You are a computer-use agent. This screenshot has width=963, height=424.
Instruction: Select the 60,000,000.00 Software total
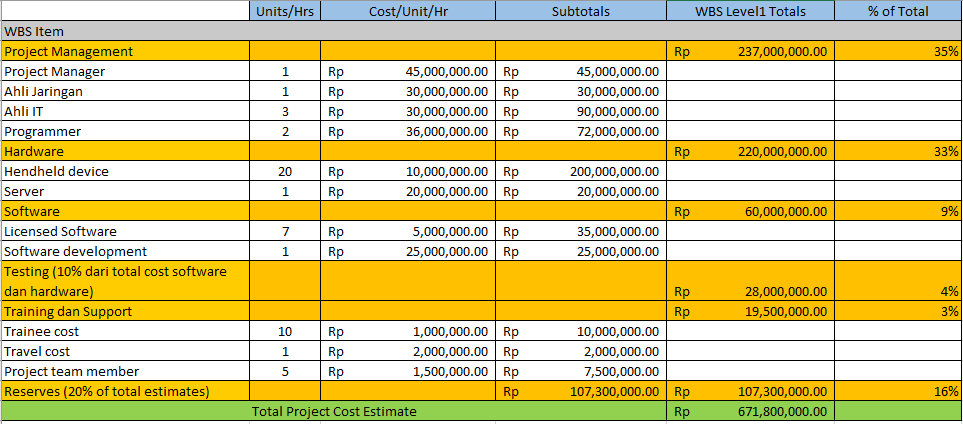[751, 211]
